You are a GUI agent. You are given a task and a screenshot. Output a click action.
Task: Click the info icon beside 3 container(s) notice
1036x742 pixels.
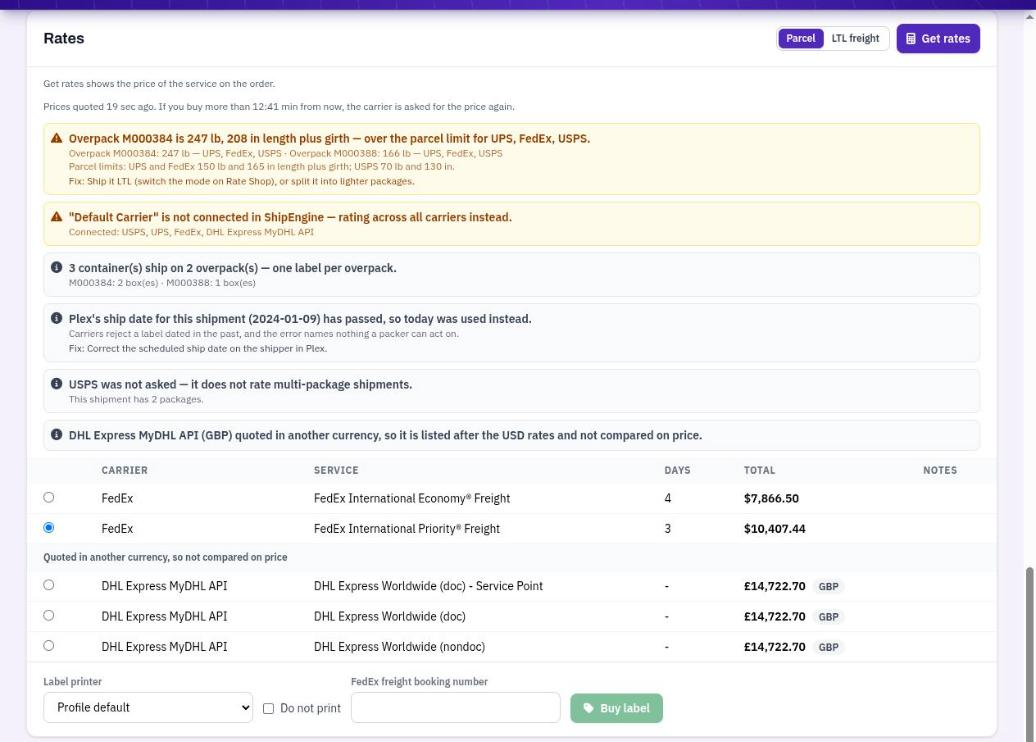57,268
